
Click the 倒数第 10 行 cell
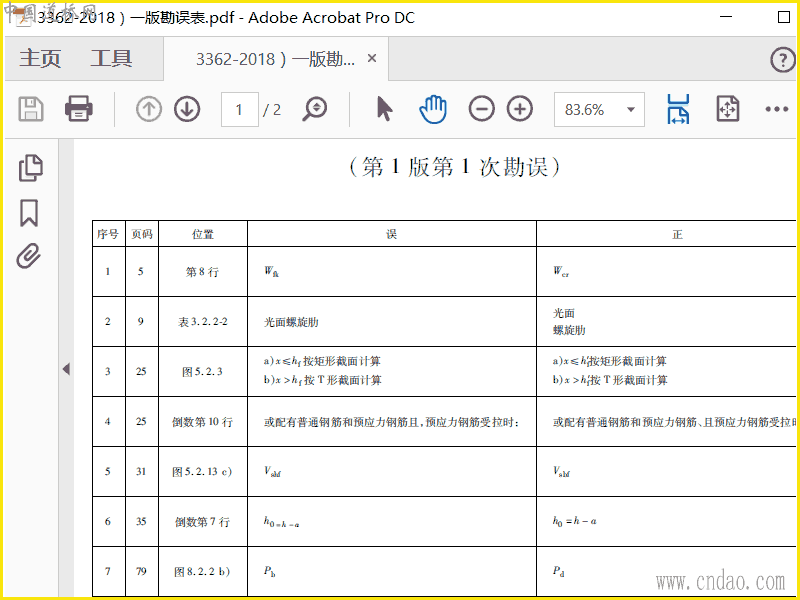click(203, 422)
